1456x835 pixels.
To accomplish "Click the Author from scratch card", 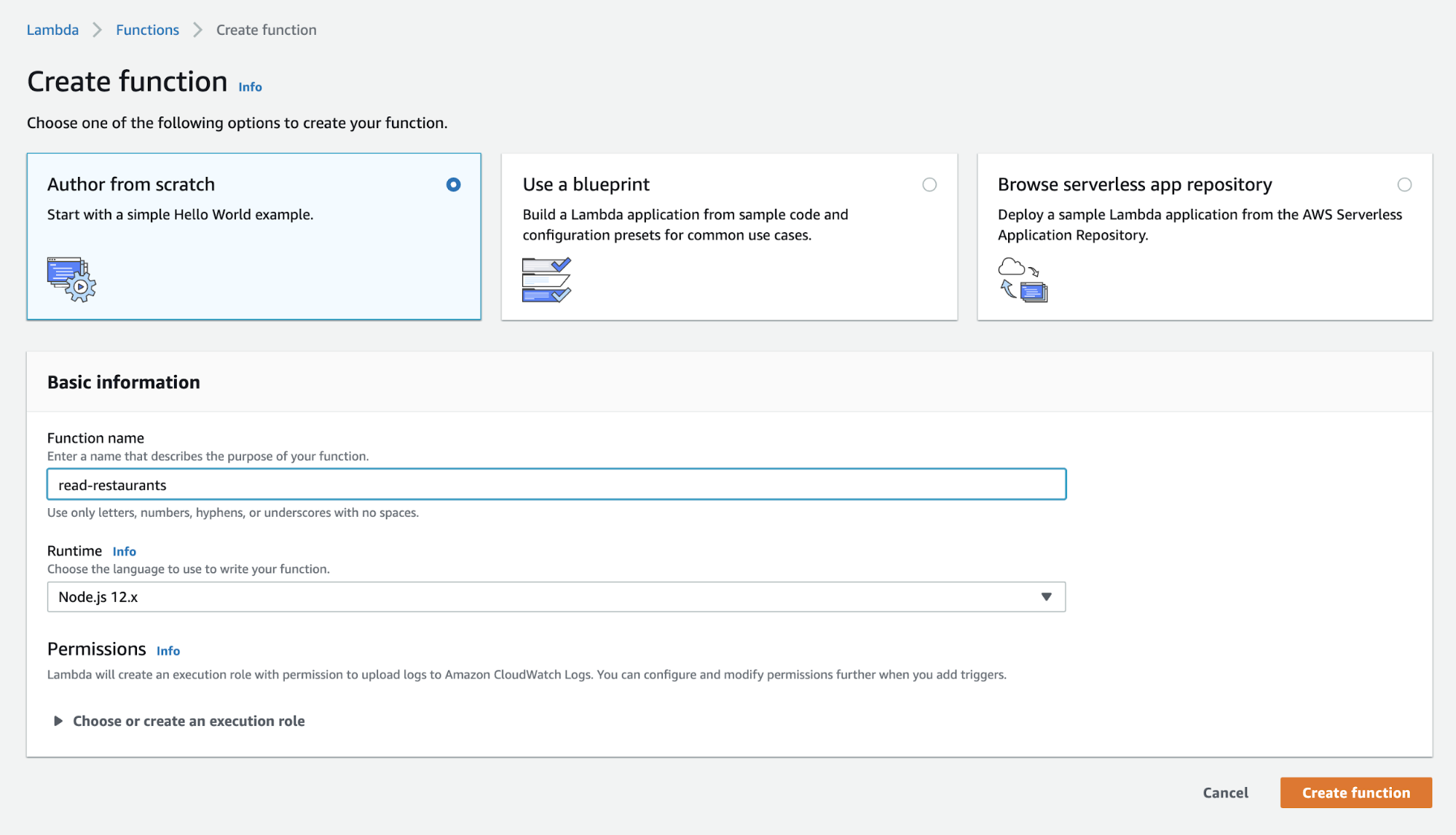I will 253,237.
